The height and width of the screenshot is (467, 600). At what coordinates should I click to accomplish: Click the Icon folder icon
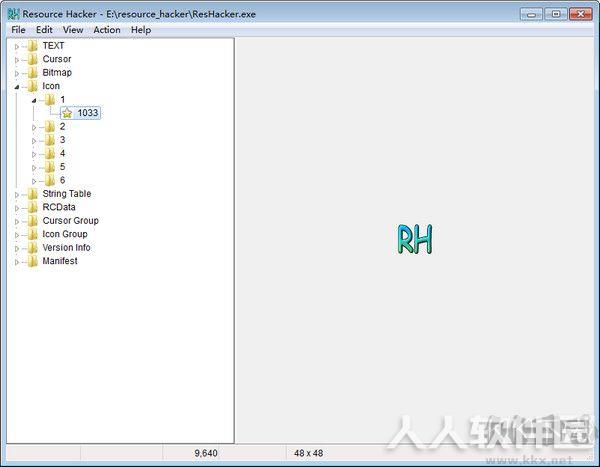(33, 86)
